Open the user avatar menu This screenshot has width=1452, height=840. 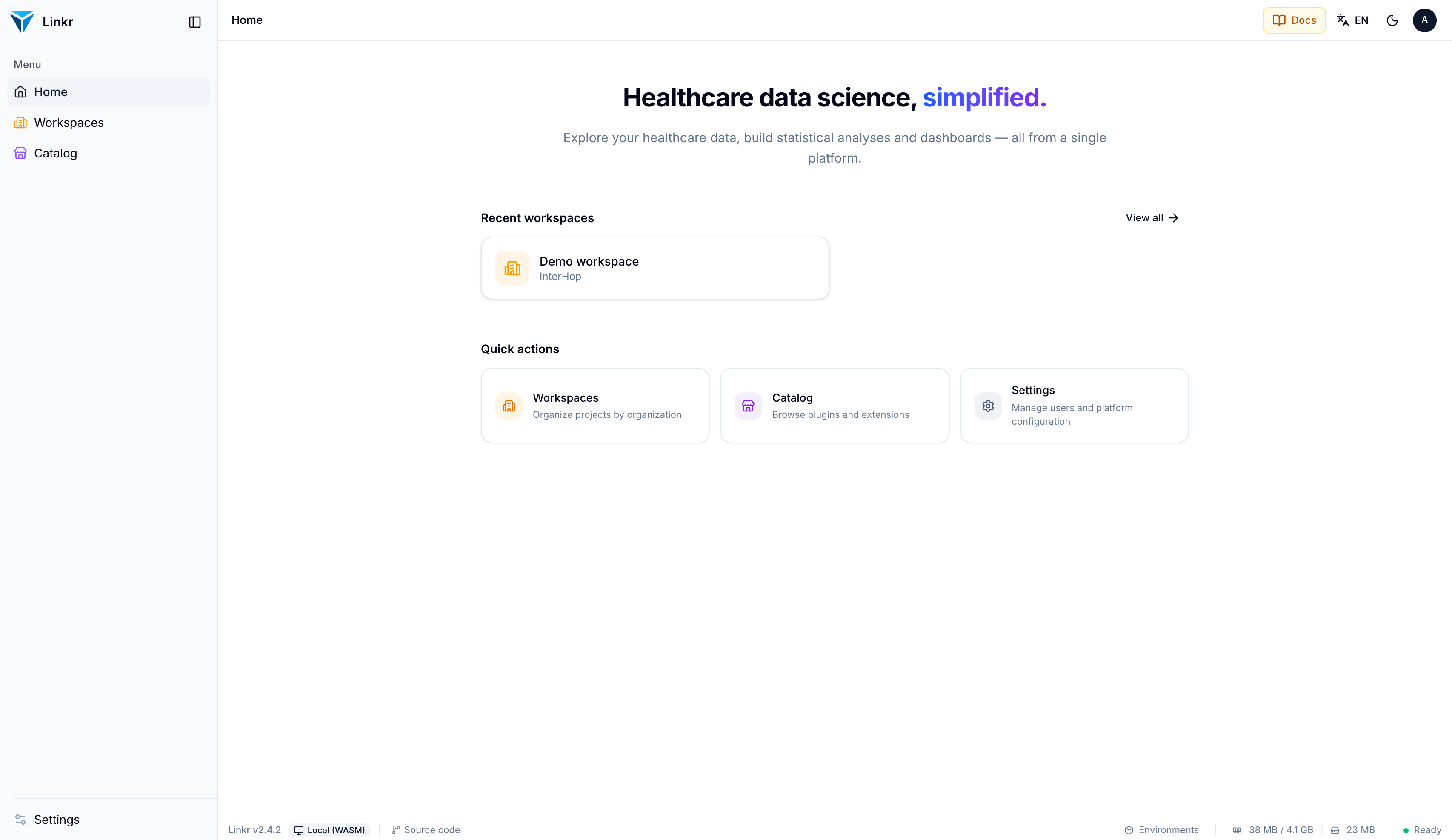tap(1424, 20)
